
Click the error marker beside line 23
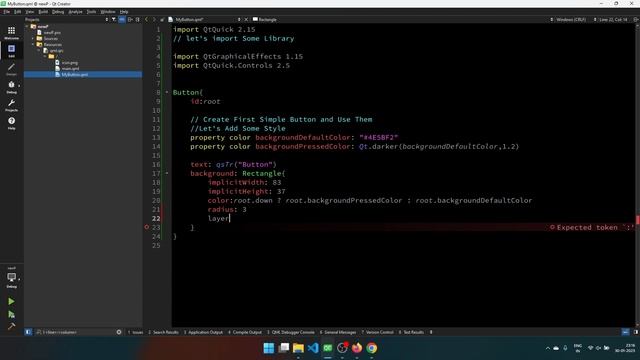[147, 227]
